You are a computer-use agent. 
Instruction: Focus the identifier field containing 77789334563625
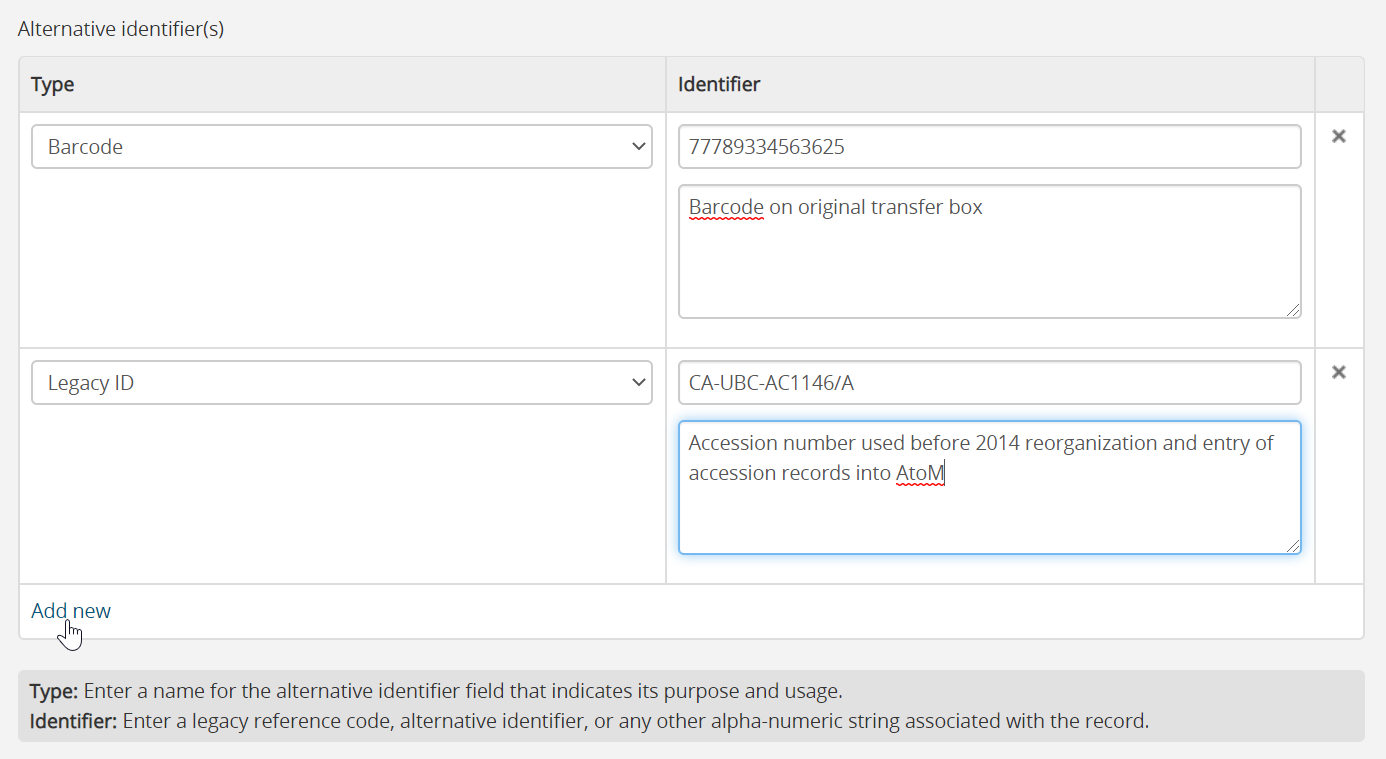tap(989, 147)
